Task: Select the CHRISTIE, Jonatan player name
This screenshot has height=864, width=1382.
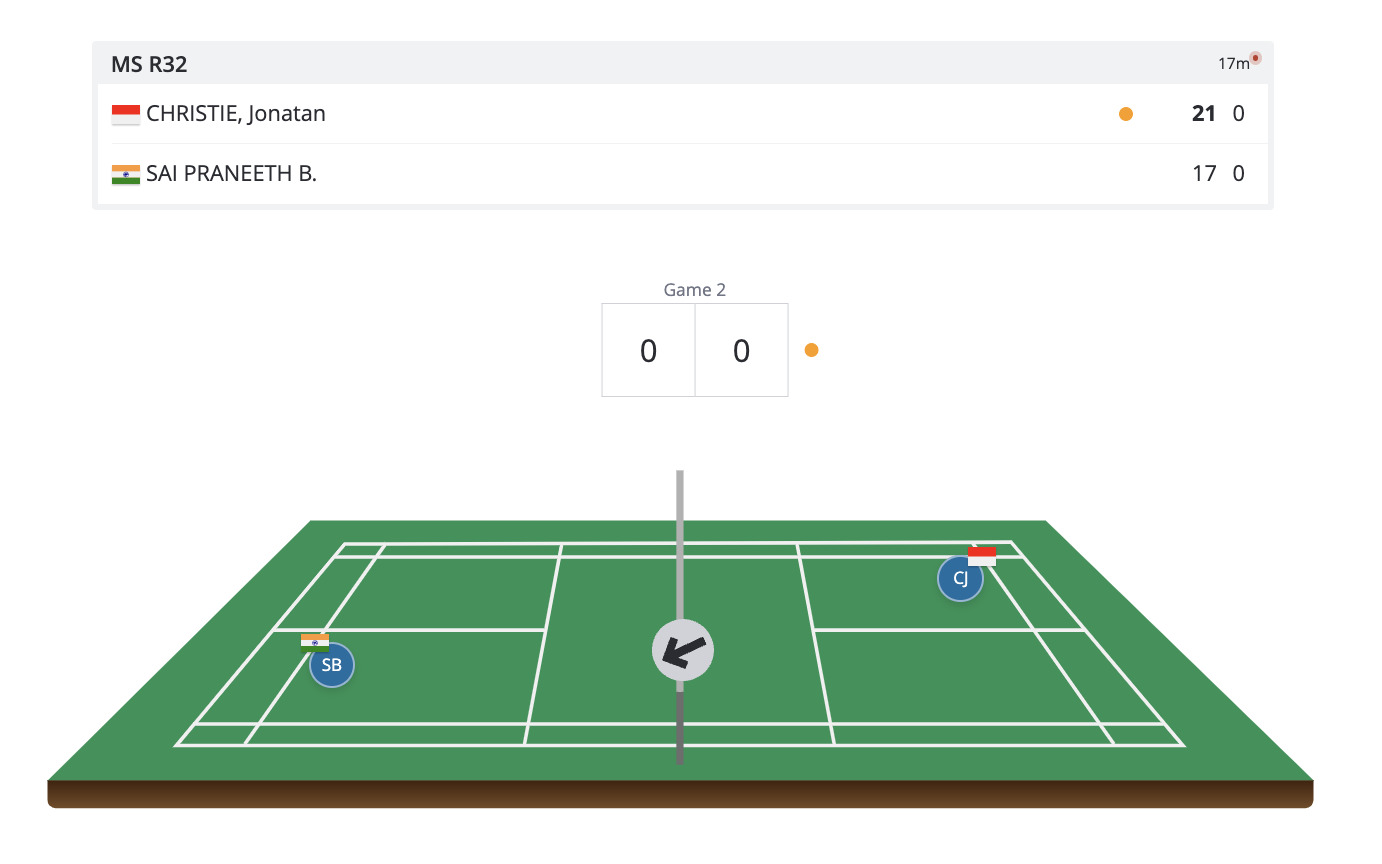Action: pos(236,114)
